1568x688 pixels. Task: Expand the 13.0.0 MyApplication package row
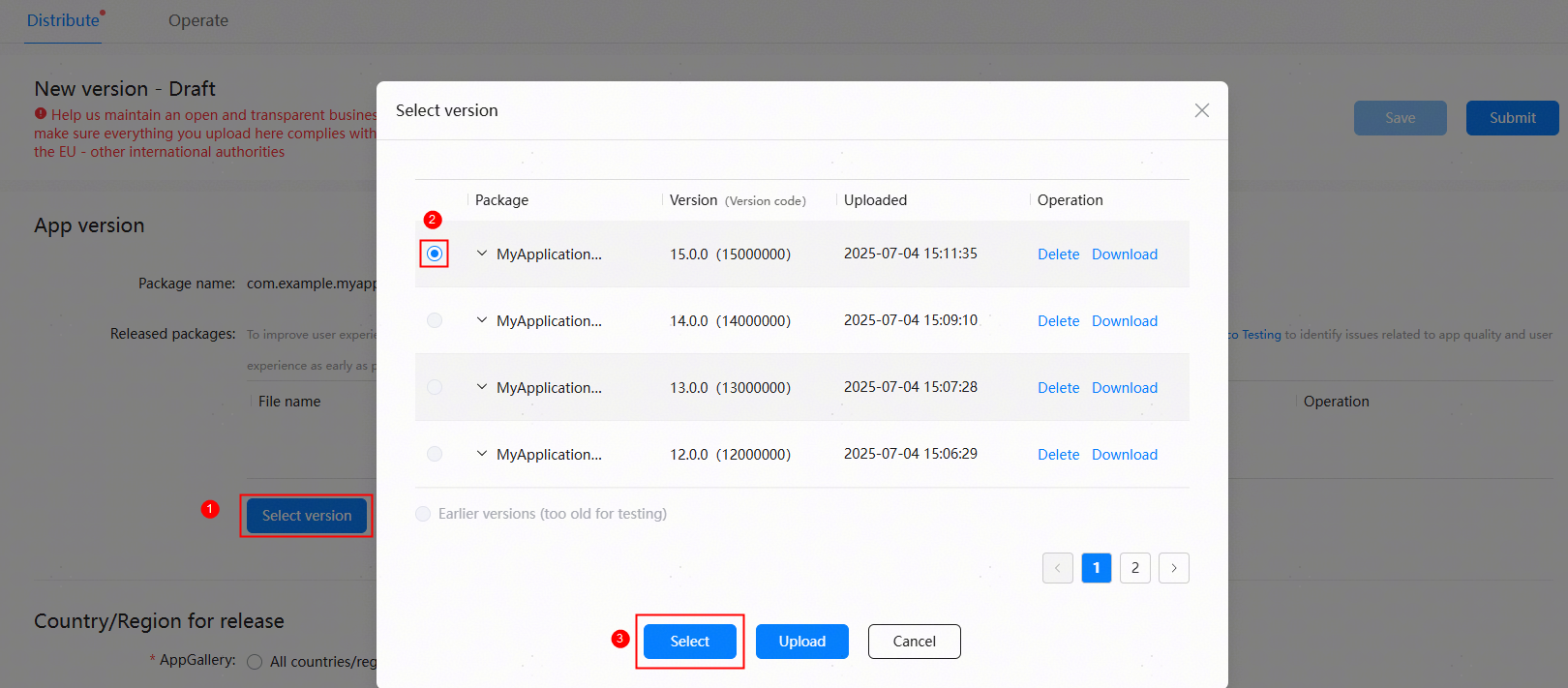[482, 387]
